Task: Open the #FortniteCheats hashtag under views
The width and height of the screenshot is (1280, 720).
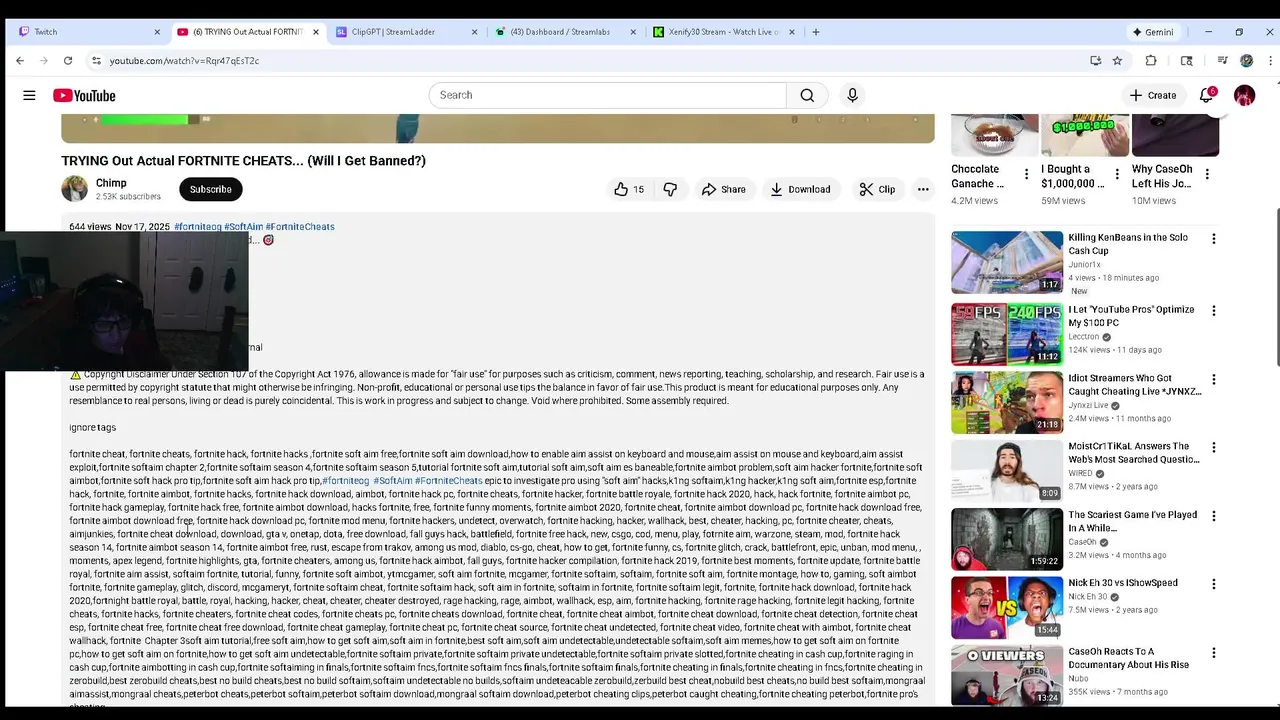Action: tap(300, 227)
